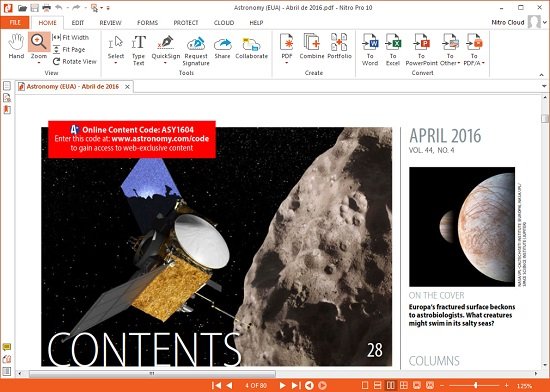Open the FORMS ribbon tab
Screen dimensions: 550x392
point(147,23)
